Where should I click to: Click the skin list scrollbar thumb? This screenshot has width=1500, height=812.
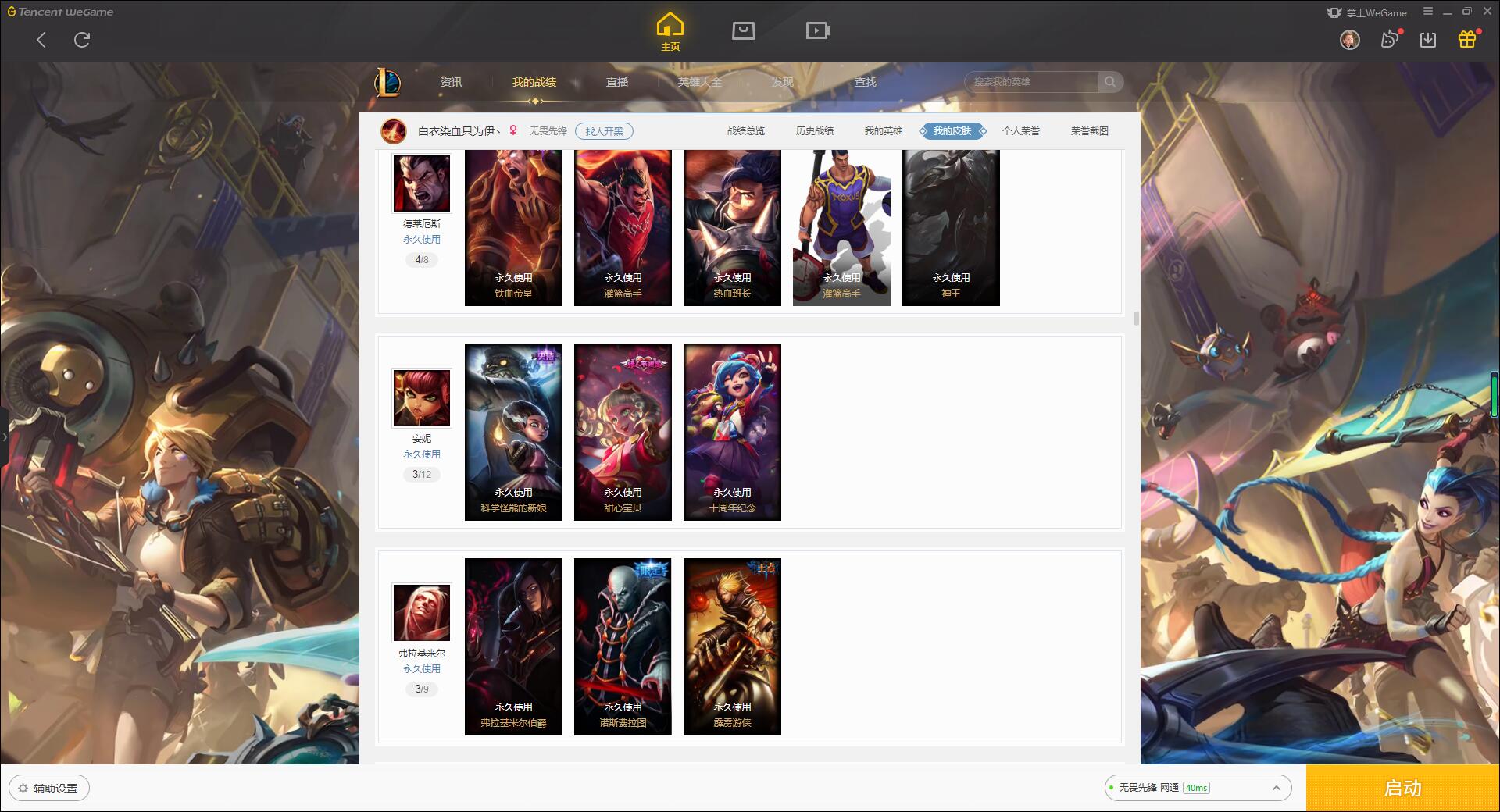(1136, 319)
